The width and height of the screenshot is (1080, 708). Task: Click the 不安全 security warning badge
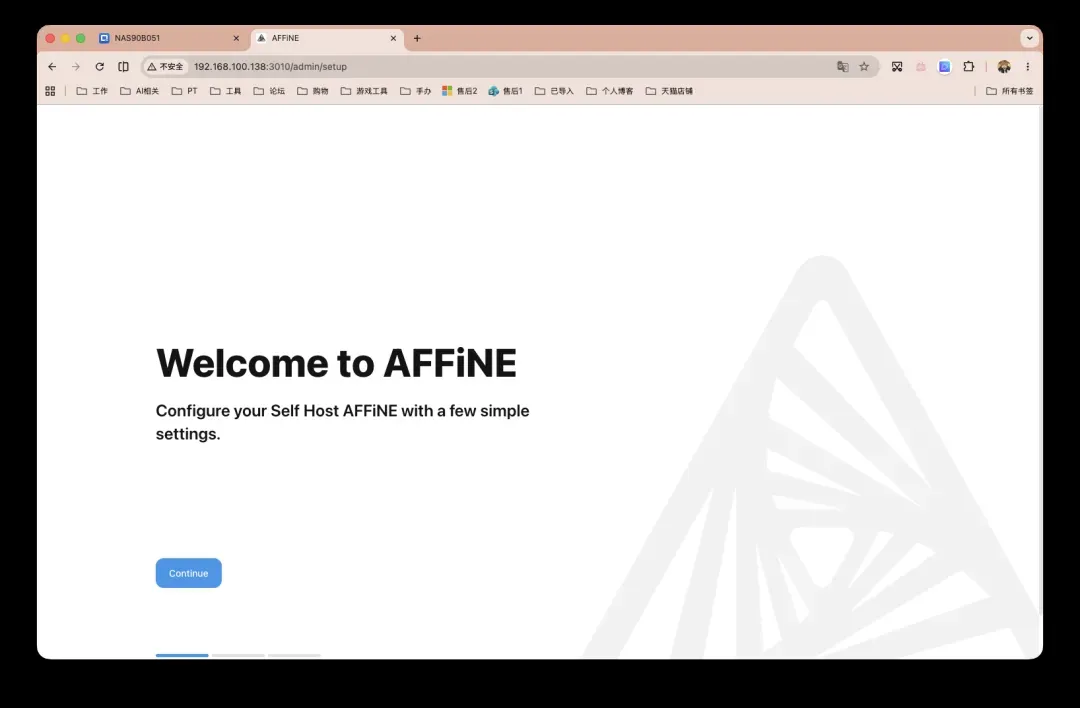coord(165,67)
